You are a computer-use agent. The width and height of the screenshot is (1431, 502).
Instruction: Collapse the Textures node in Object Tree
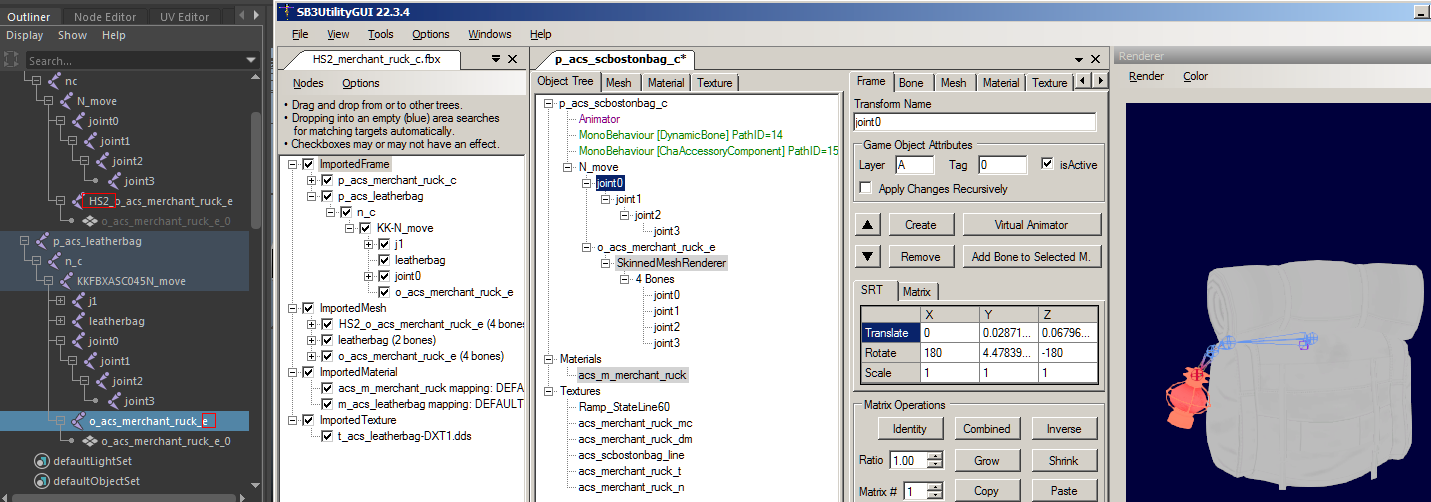(x=549, y=391)
